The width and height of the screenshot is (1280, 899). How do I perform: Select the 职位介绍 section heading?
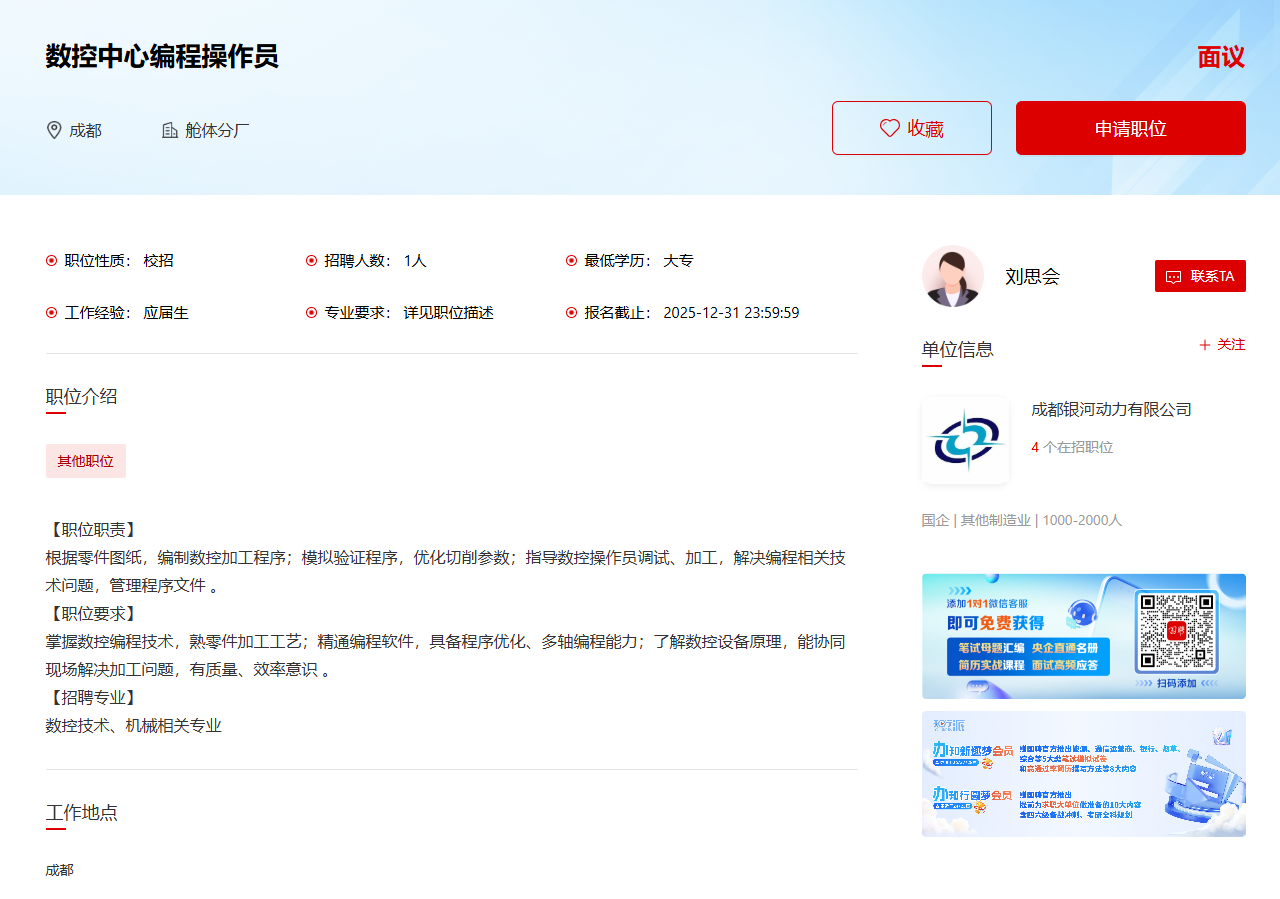82,396
